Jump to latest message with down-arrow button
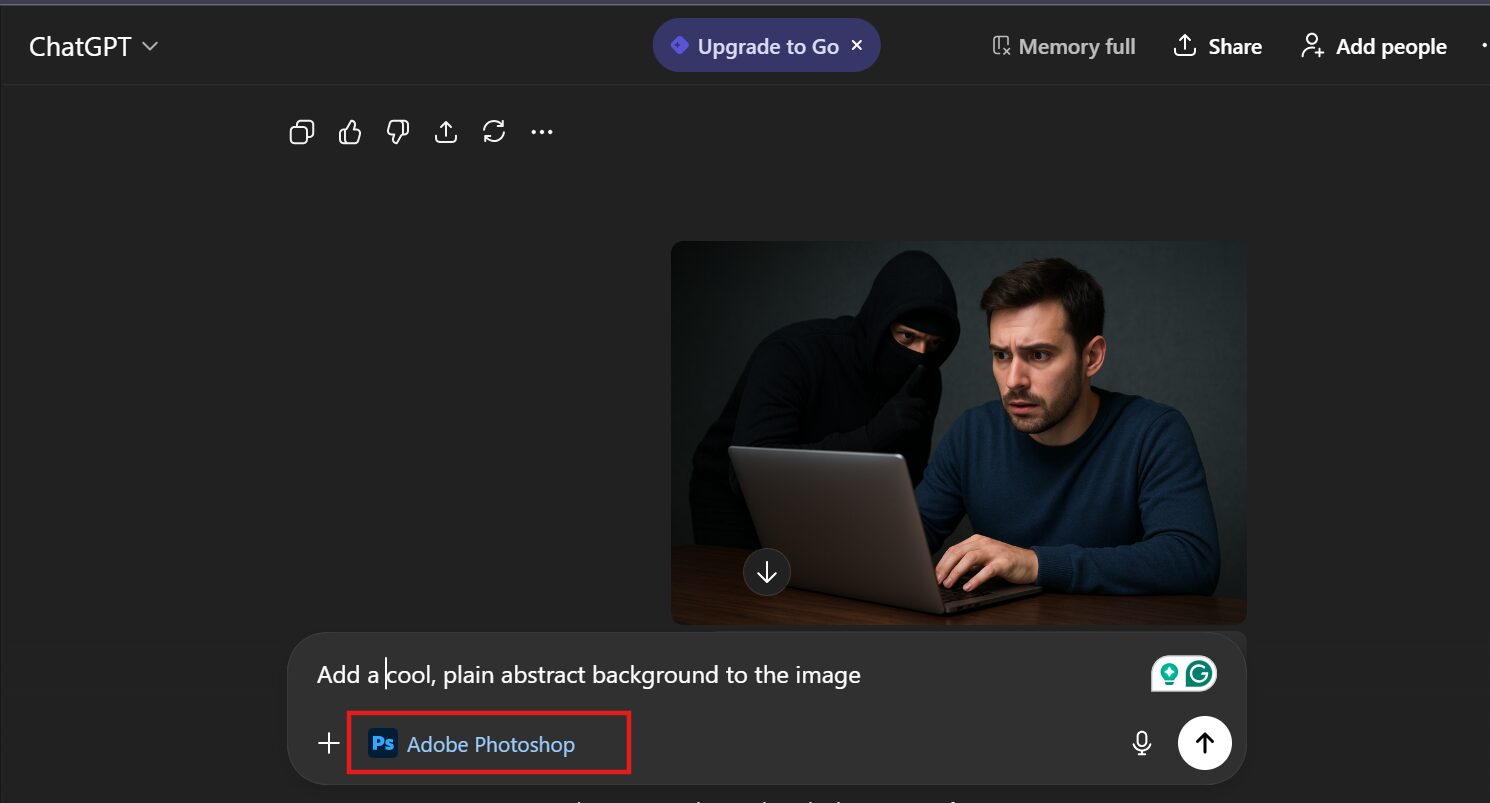 point(767,572)
